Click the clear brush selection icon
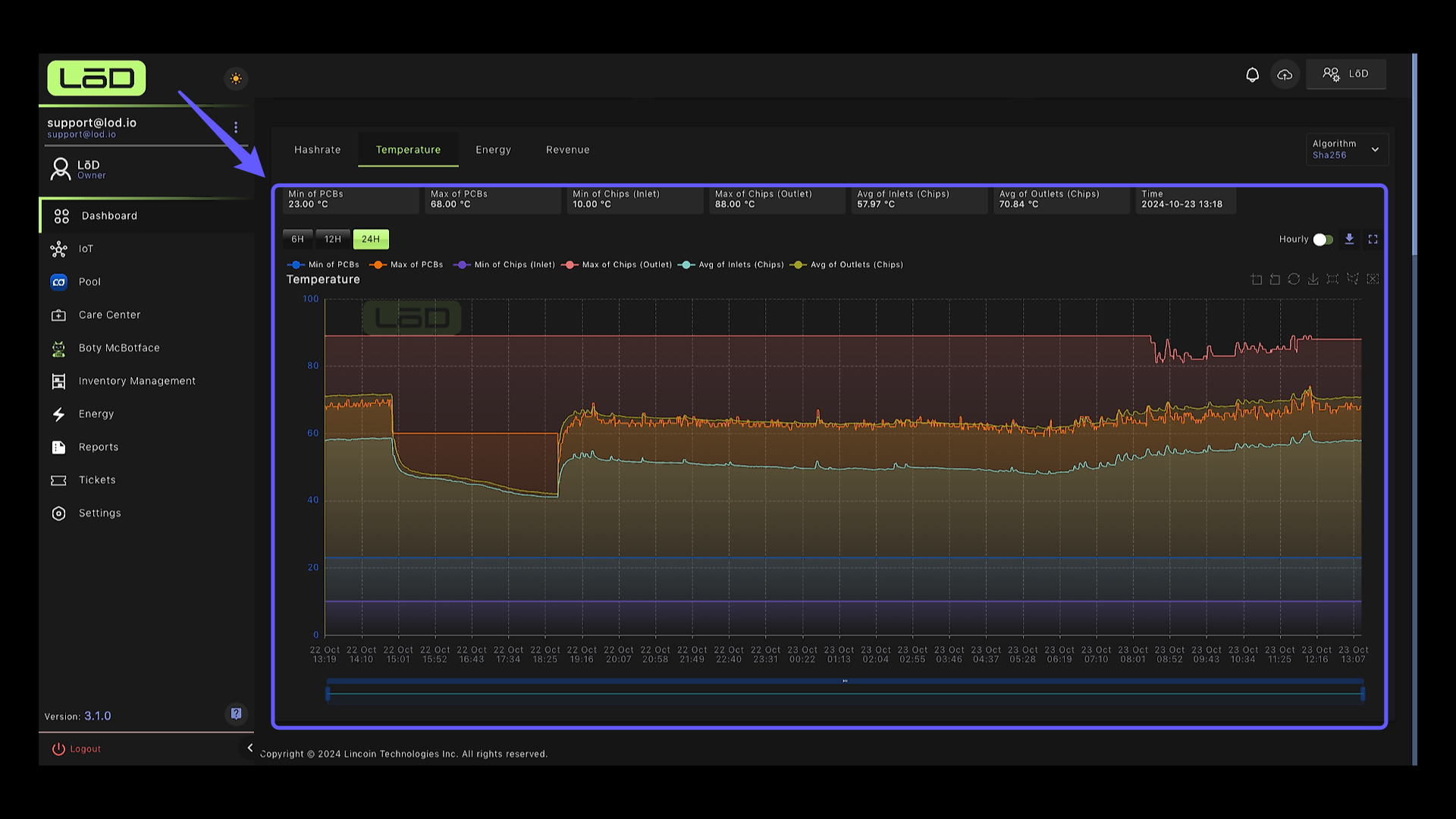This screenshot has width=1456, height=819. click(1373, 280)
